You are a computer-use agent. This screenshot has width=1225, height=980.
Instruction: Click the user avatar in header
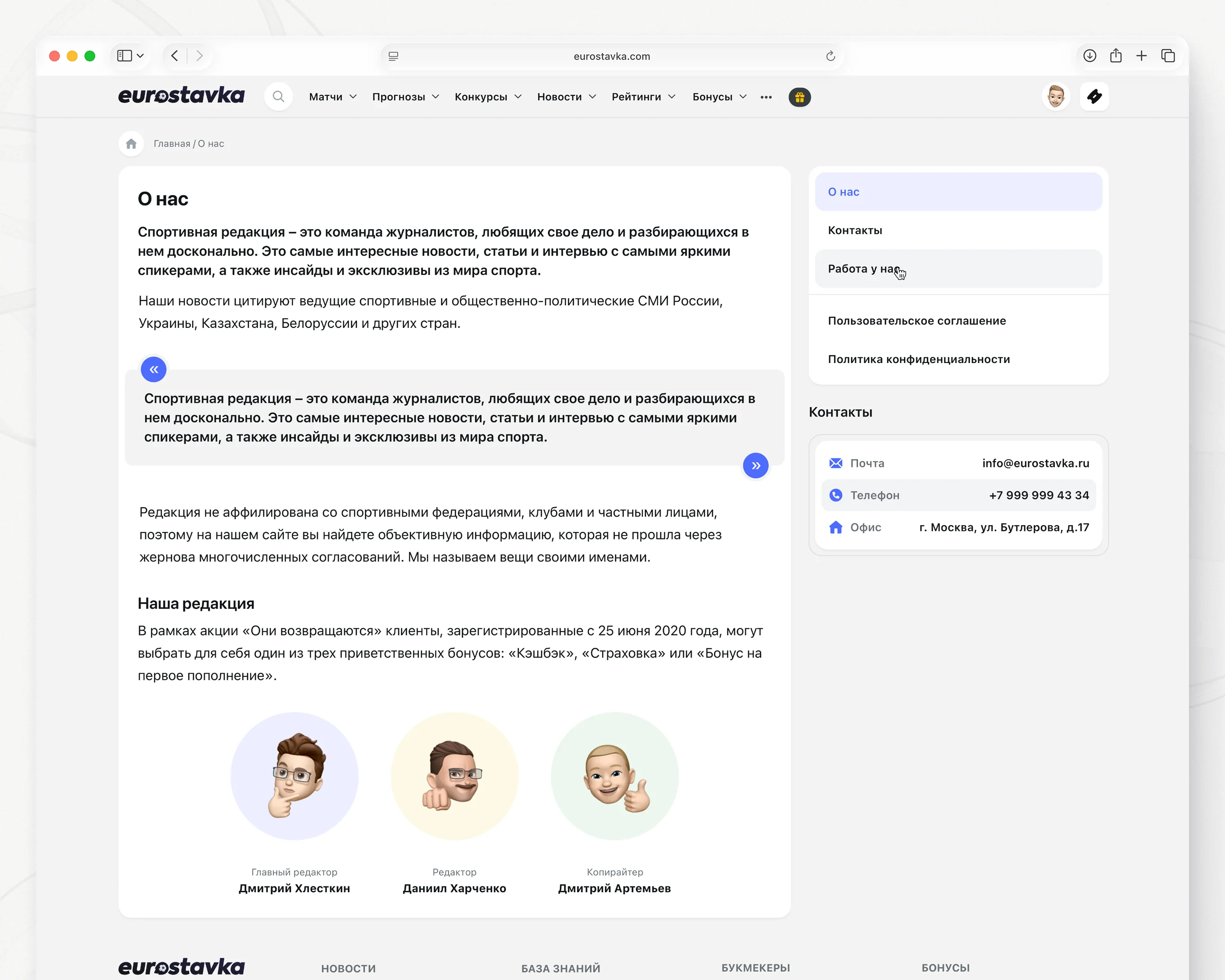pos(1055,96)
